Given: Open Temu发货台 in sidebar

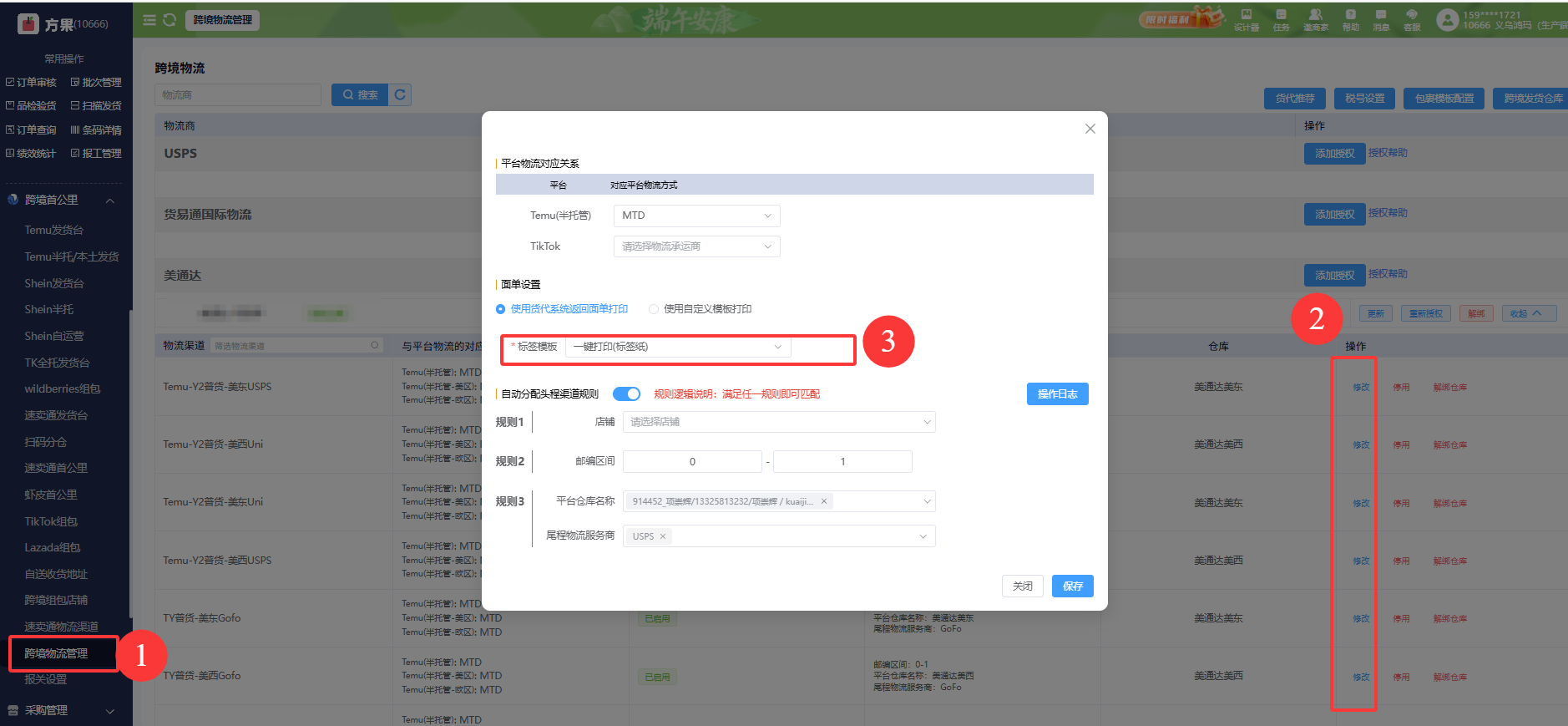Looking at the screenshot, I should [53, 230].
